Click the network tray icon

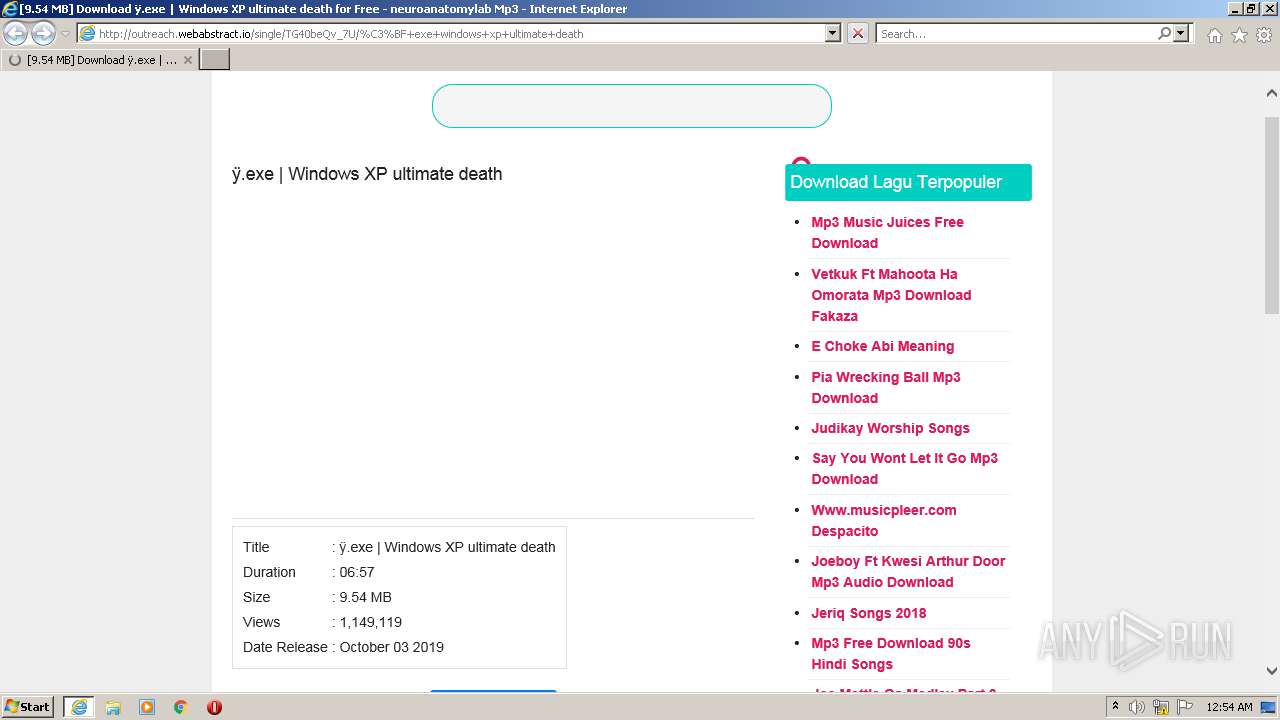tap(1161, 707)
